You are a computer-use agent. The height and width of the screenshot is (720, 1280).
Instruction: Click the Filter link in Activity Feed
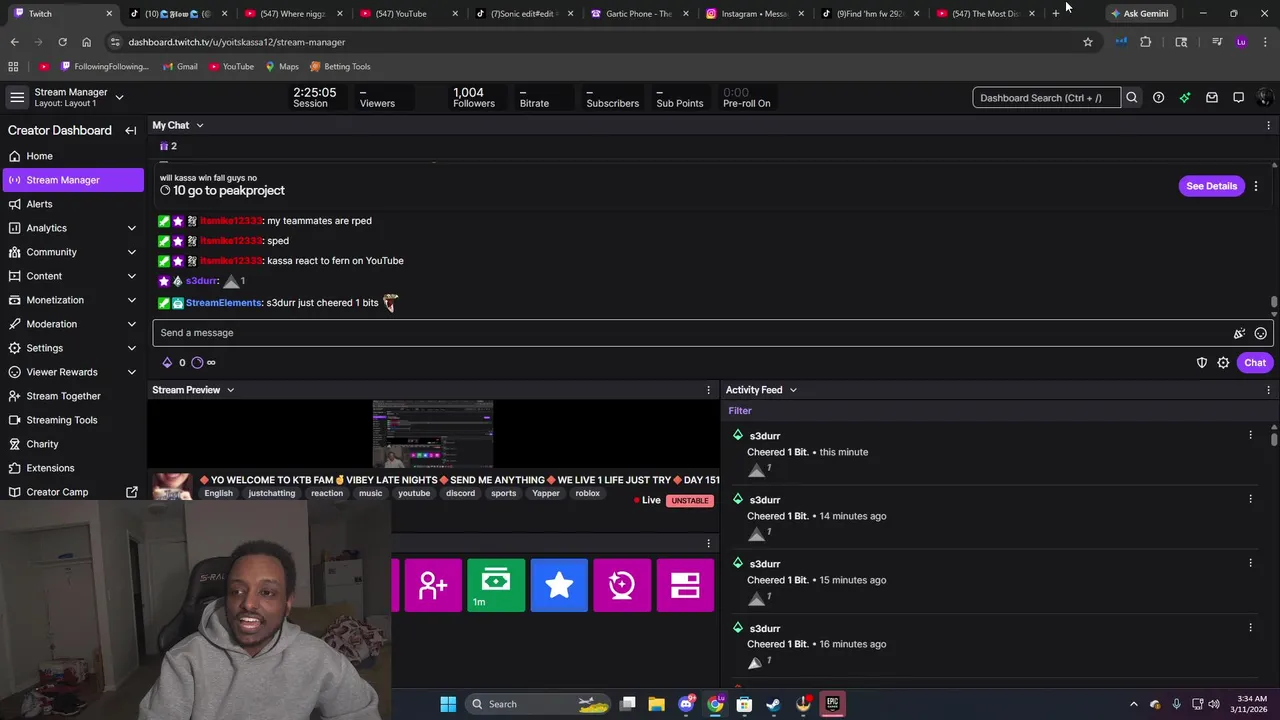[740, 411]
